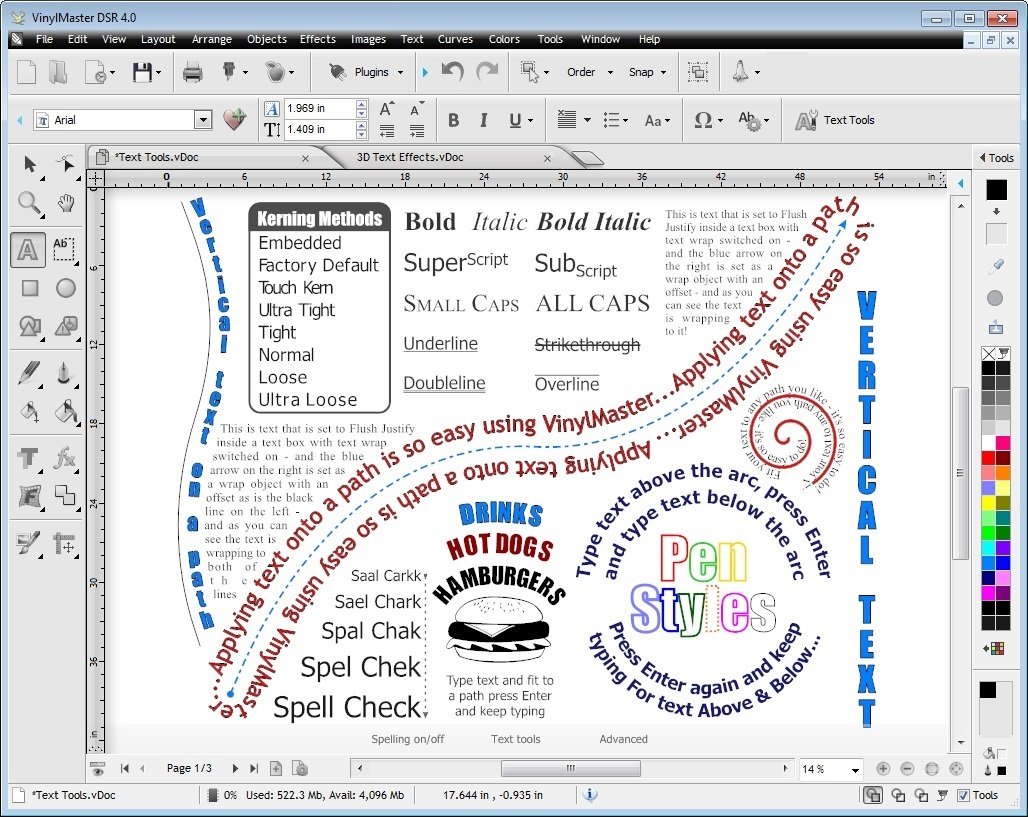
Task: Choose the Rectangle shape tool
Action: point(29,288)
